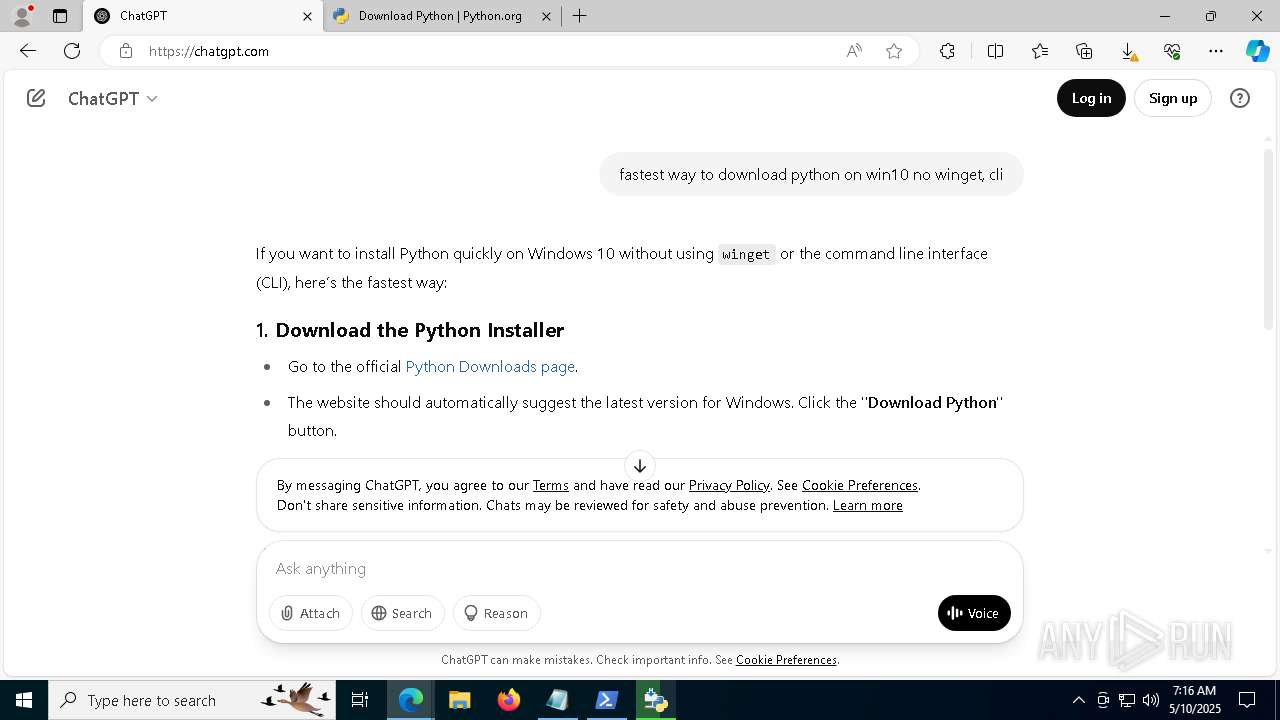Focus the Ask anything input field
The height and width of the screenshot is (720, 1280).
point(640,568)
